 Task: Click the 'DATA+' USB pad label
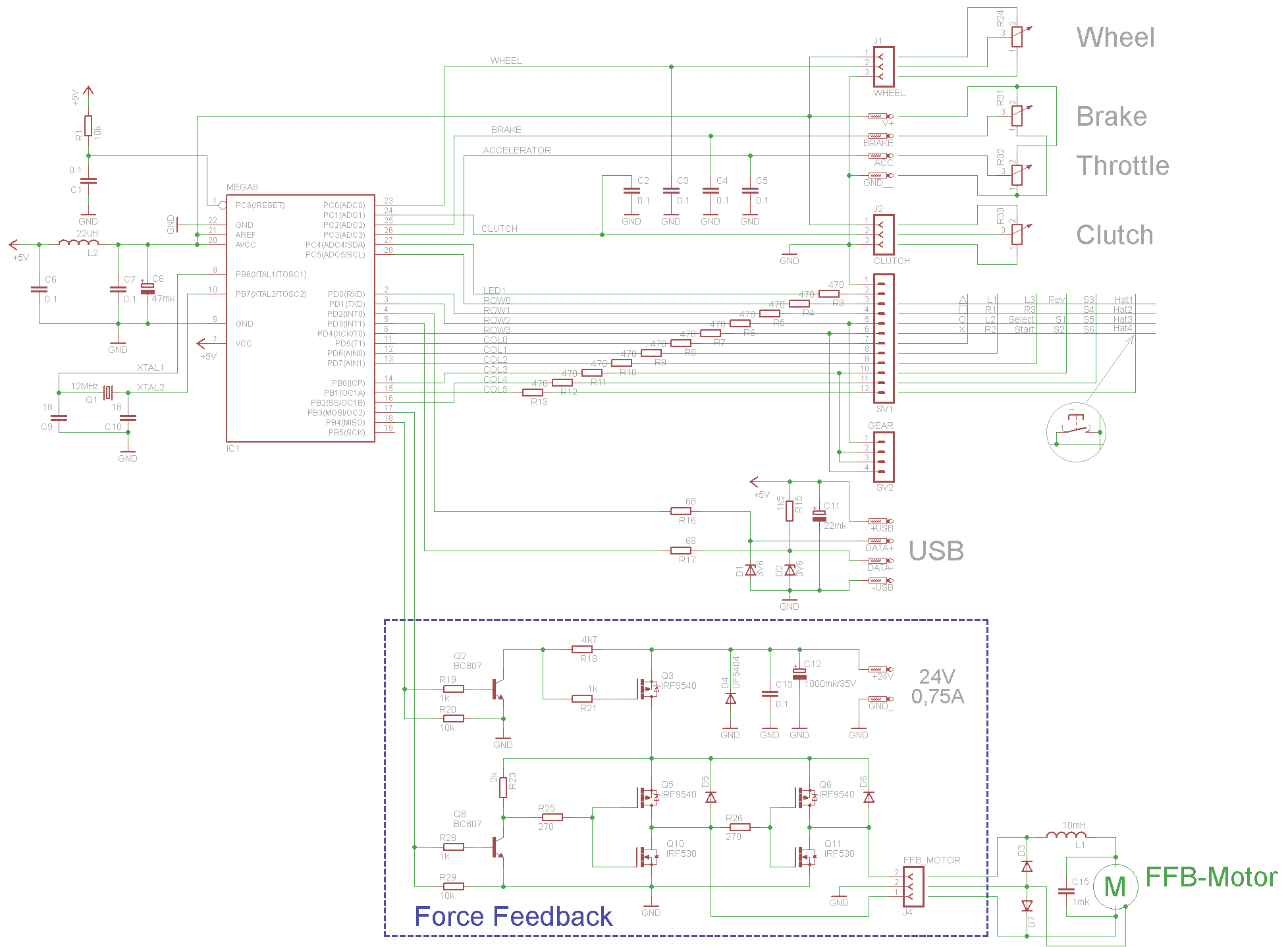click(880, 548)
